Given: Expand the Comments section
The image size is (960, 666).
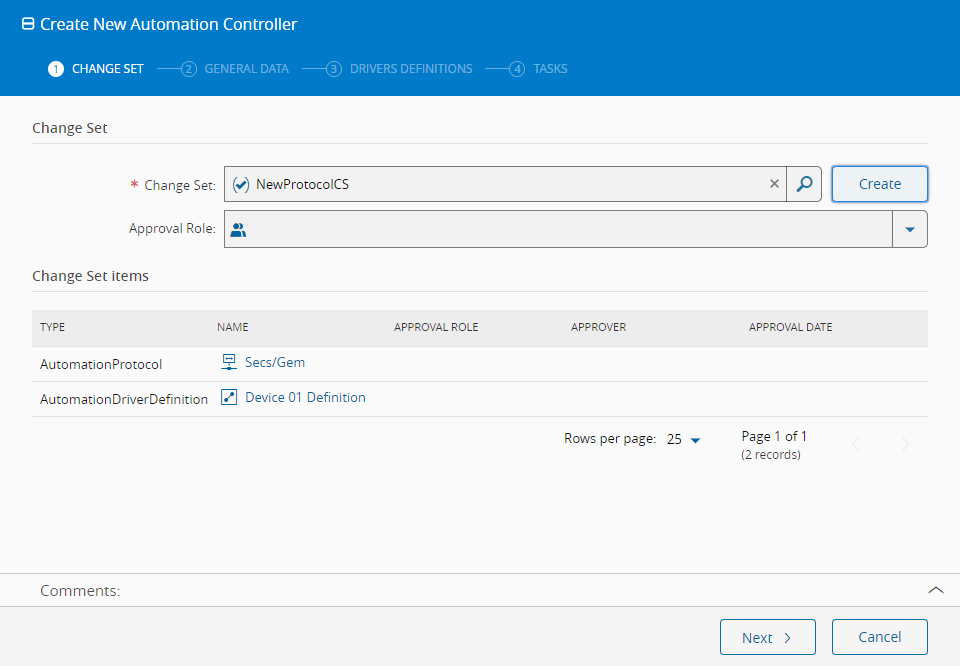Looking at the screenshot, I should (935, 590).
